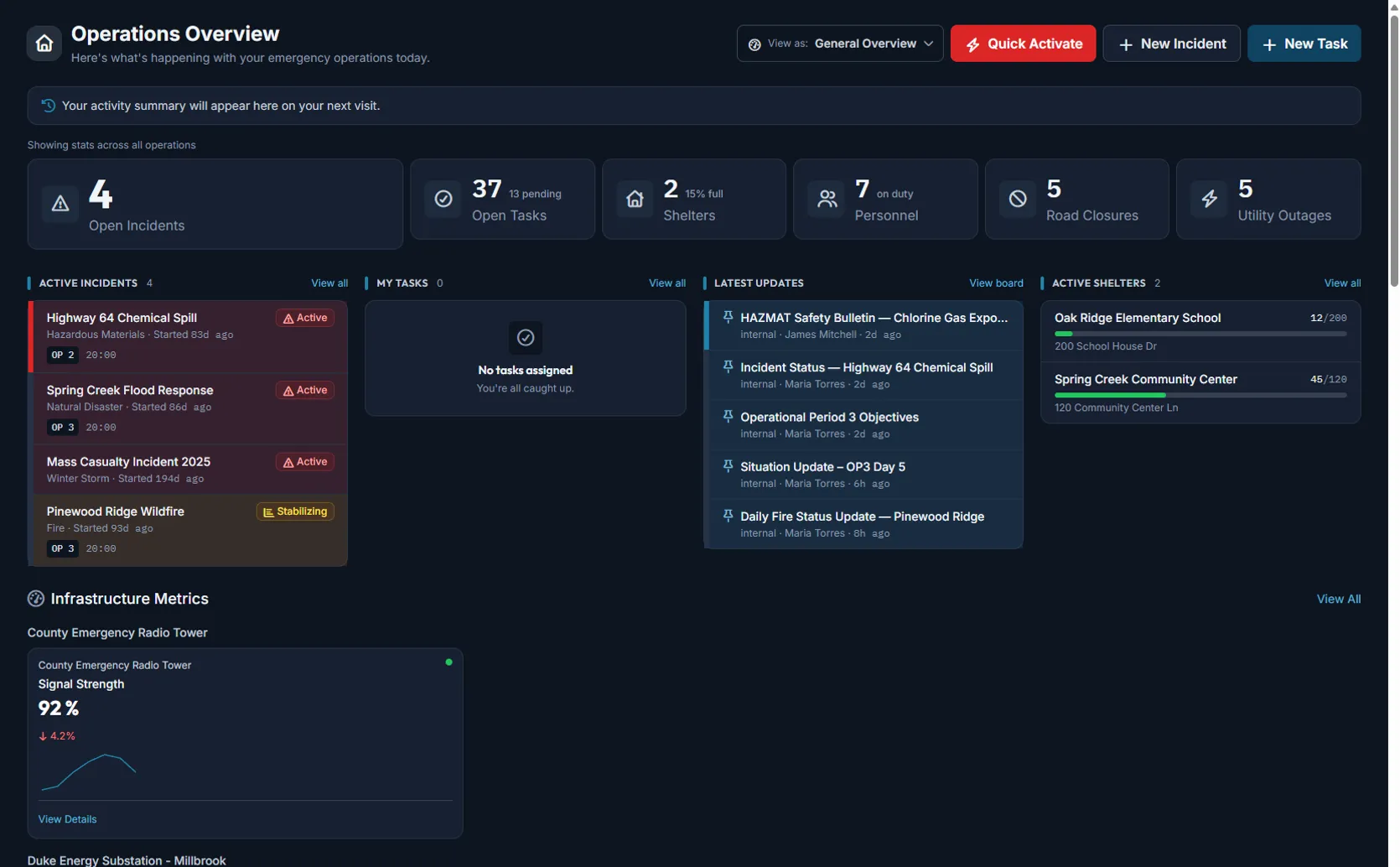Click the pin icon beside HAZMAT Safety Bulletin

[x=728, y=317]
